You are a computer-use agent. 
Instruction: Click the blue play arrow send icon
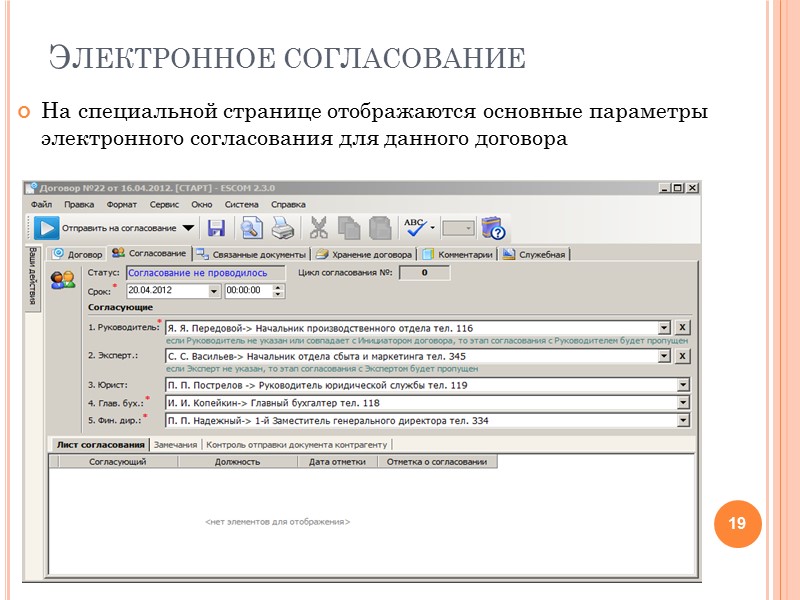point(46,228)
